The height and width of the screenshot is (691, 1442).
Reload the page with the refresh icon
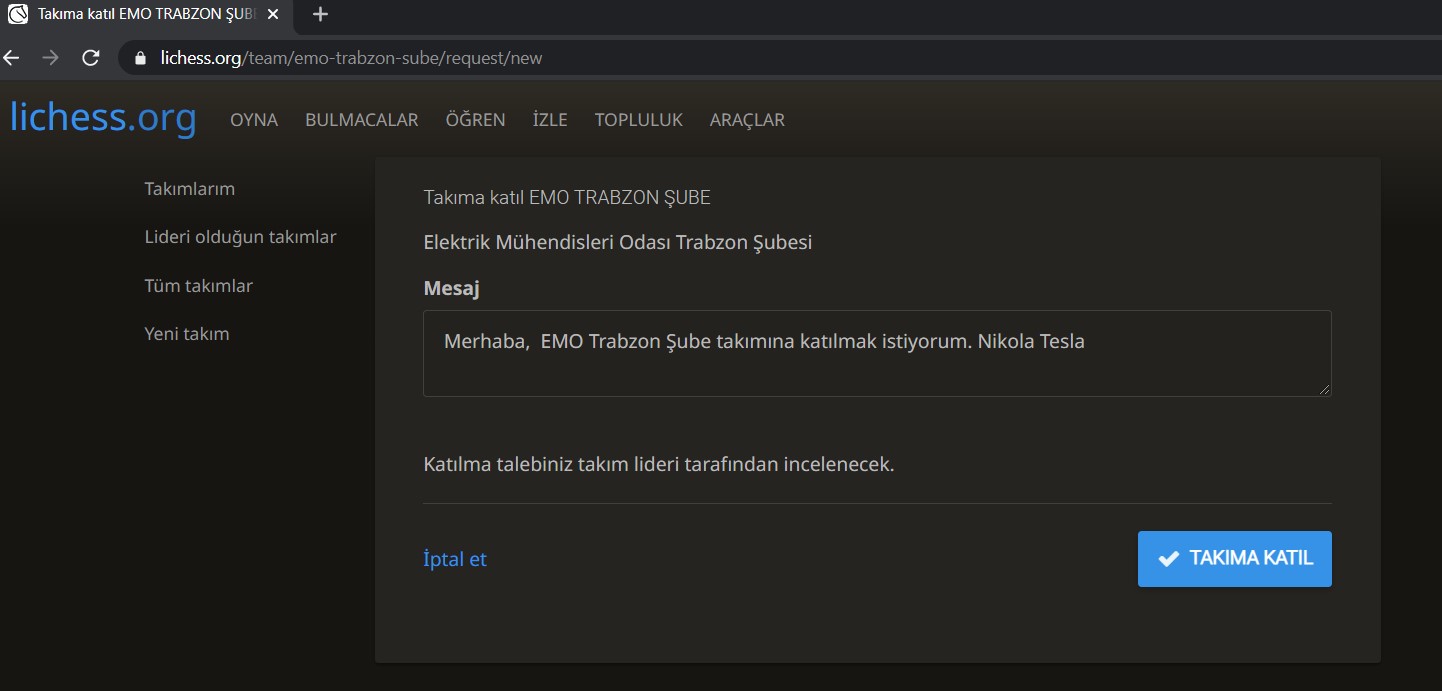90,58
